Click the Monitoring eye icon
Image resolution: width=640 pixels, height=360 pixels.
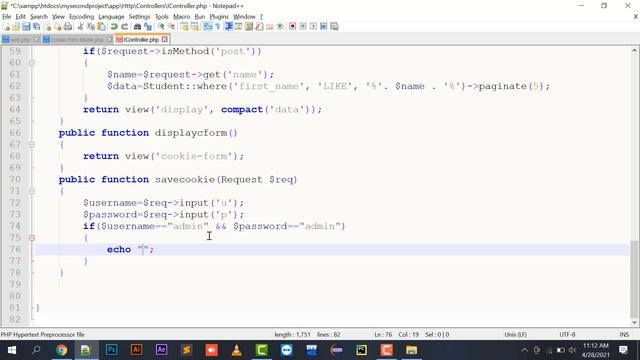tap(280, 27)
